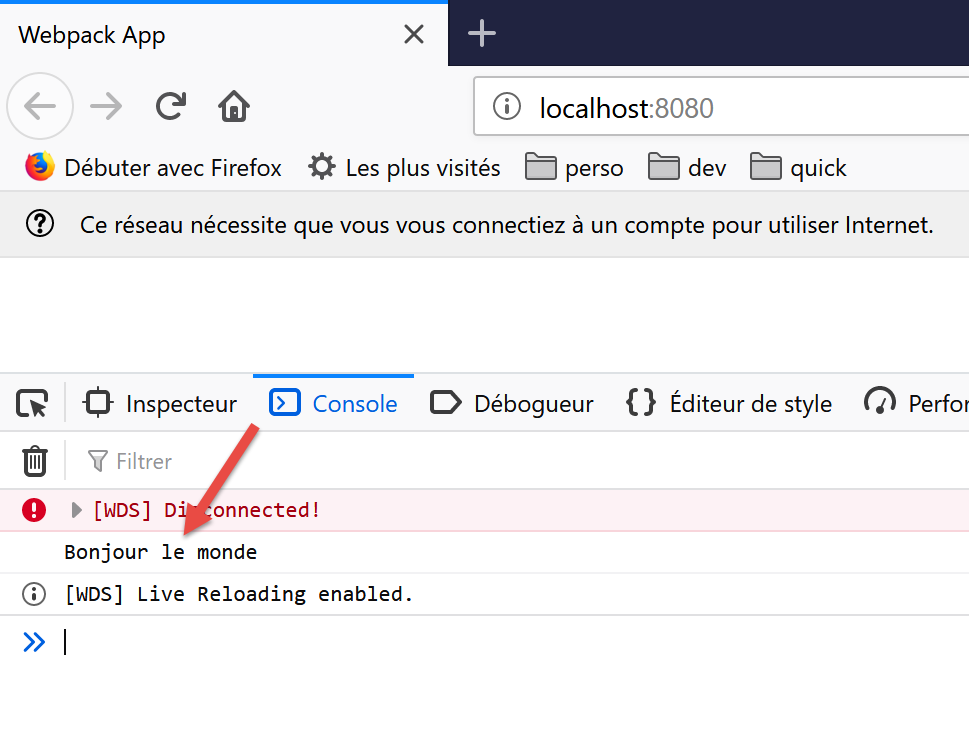Activate the element picker tool

pyautogui.click(x=32, y=404)
